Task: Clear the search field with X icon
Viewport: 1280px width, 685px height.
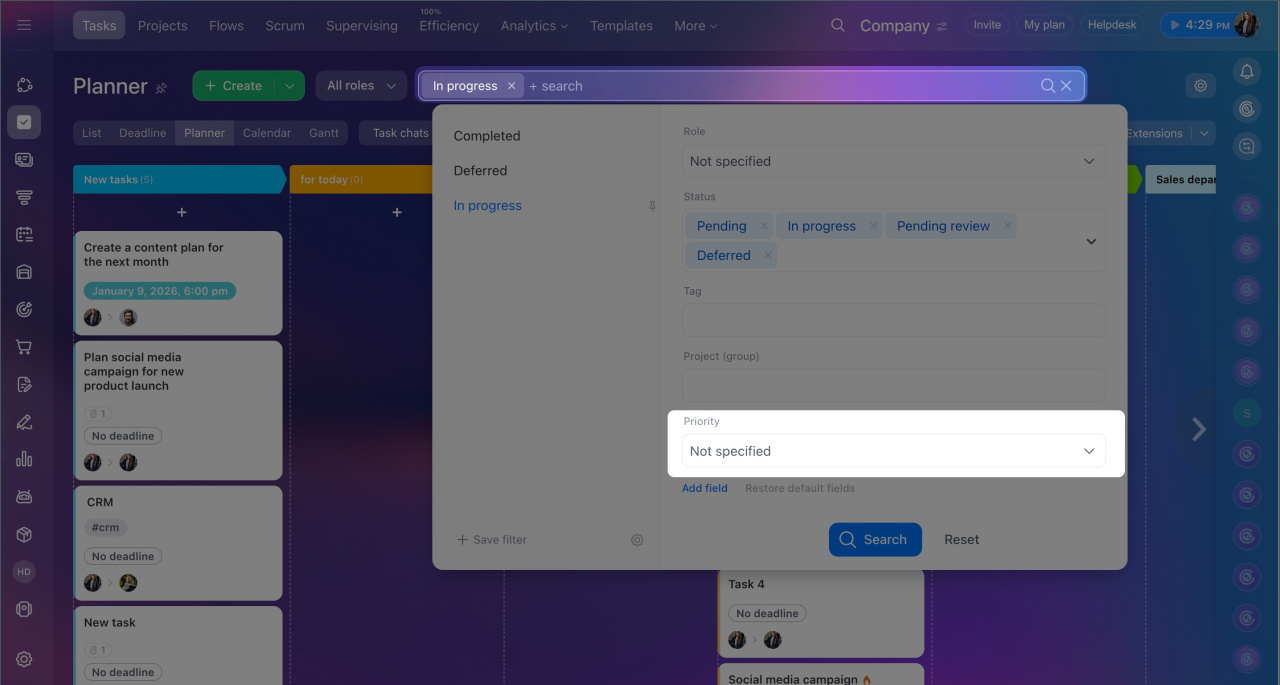Action: 1066,86
